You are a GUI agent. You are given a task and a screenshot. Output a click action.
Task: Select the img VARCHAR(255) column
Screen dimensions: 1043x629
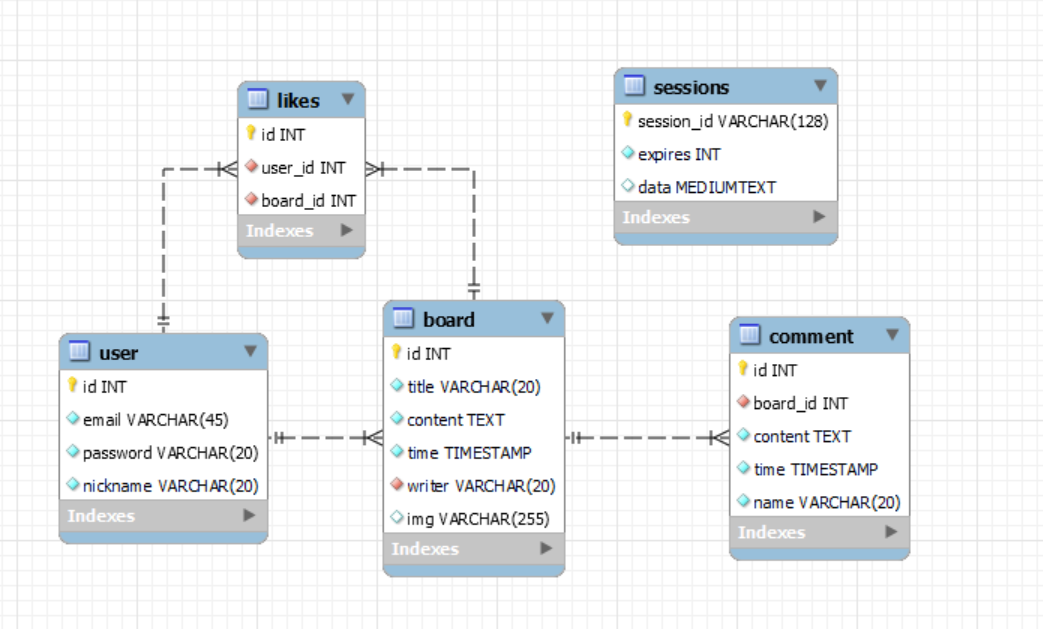(x=474, y=519)
